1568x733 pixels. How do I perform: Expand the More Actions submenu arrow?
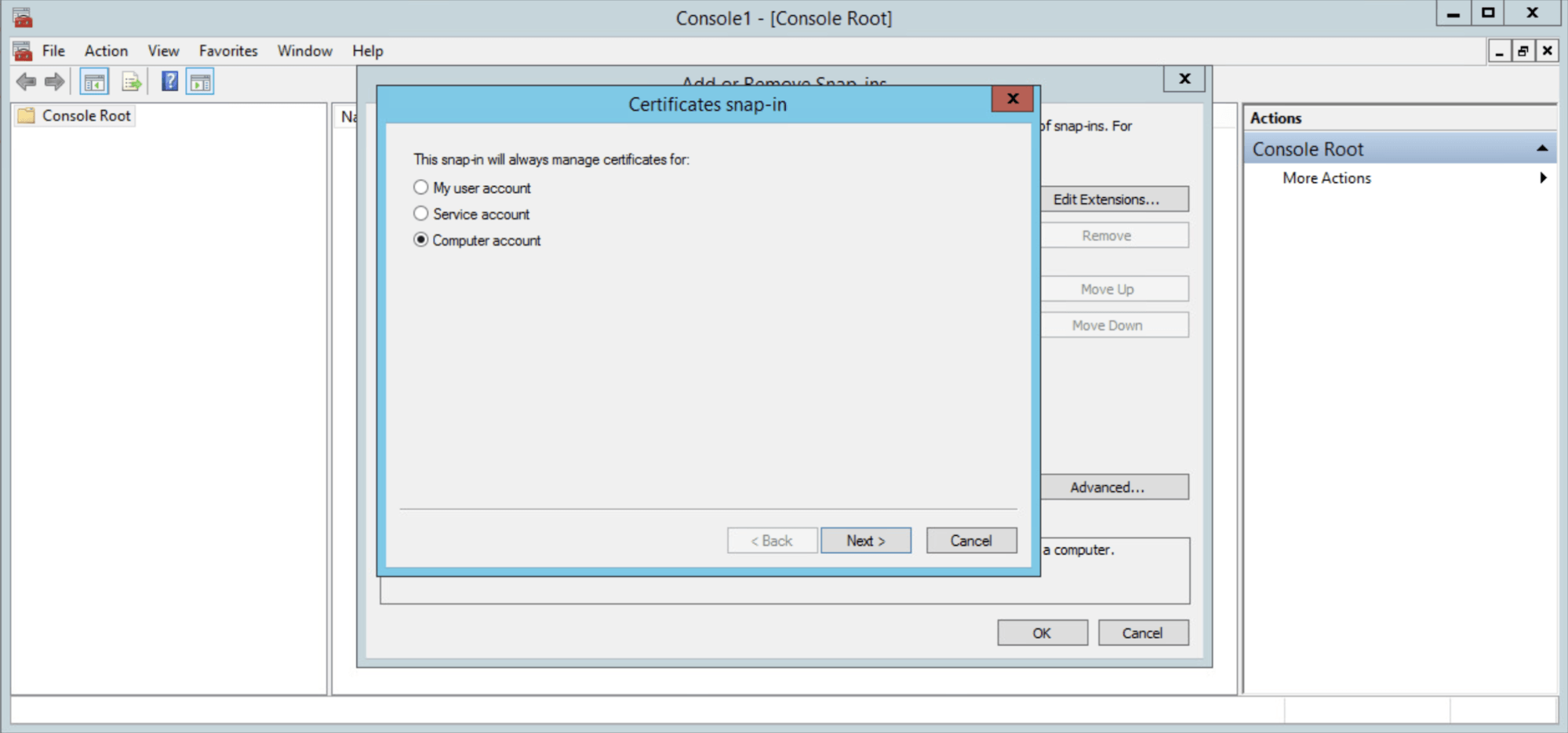click(x=1543, y=177)
